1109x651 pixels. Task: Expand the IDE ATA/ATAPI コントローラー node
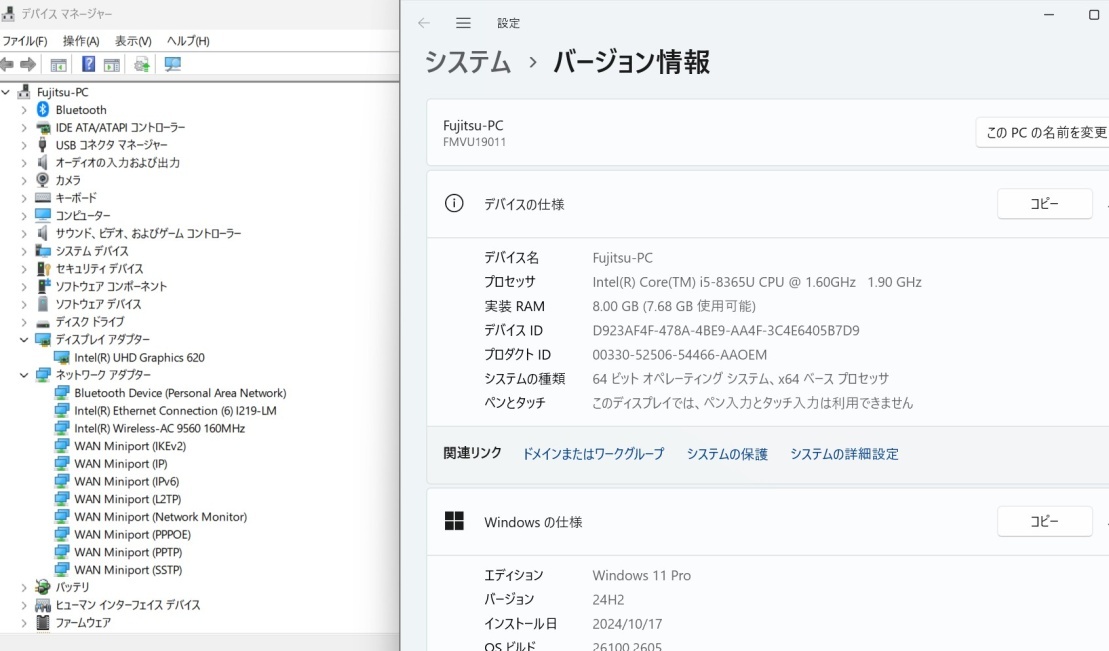[x=24, y=127]
